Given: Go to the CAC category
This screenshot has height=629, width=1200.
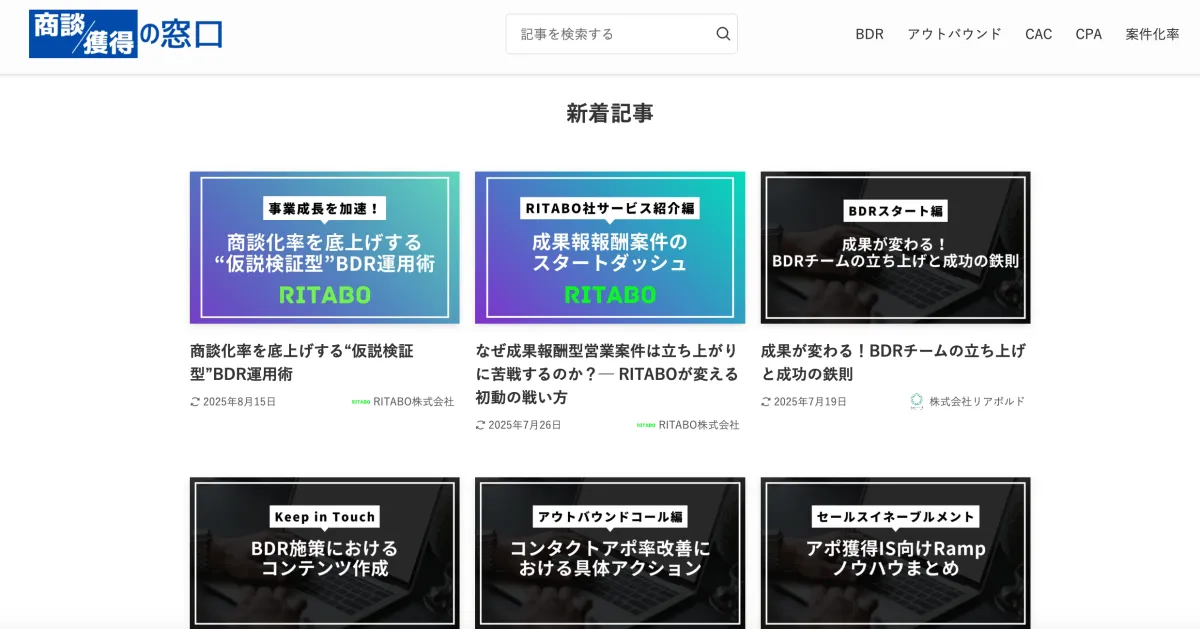Looking at the screenshot, I should (1038, 34).
